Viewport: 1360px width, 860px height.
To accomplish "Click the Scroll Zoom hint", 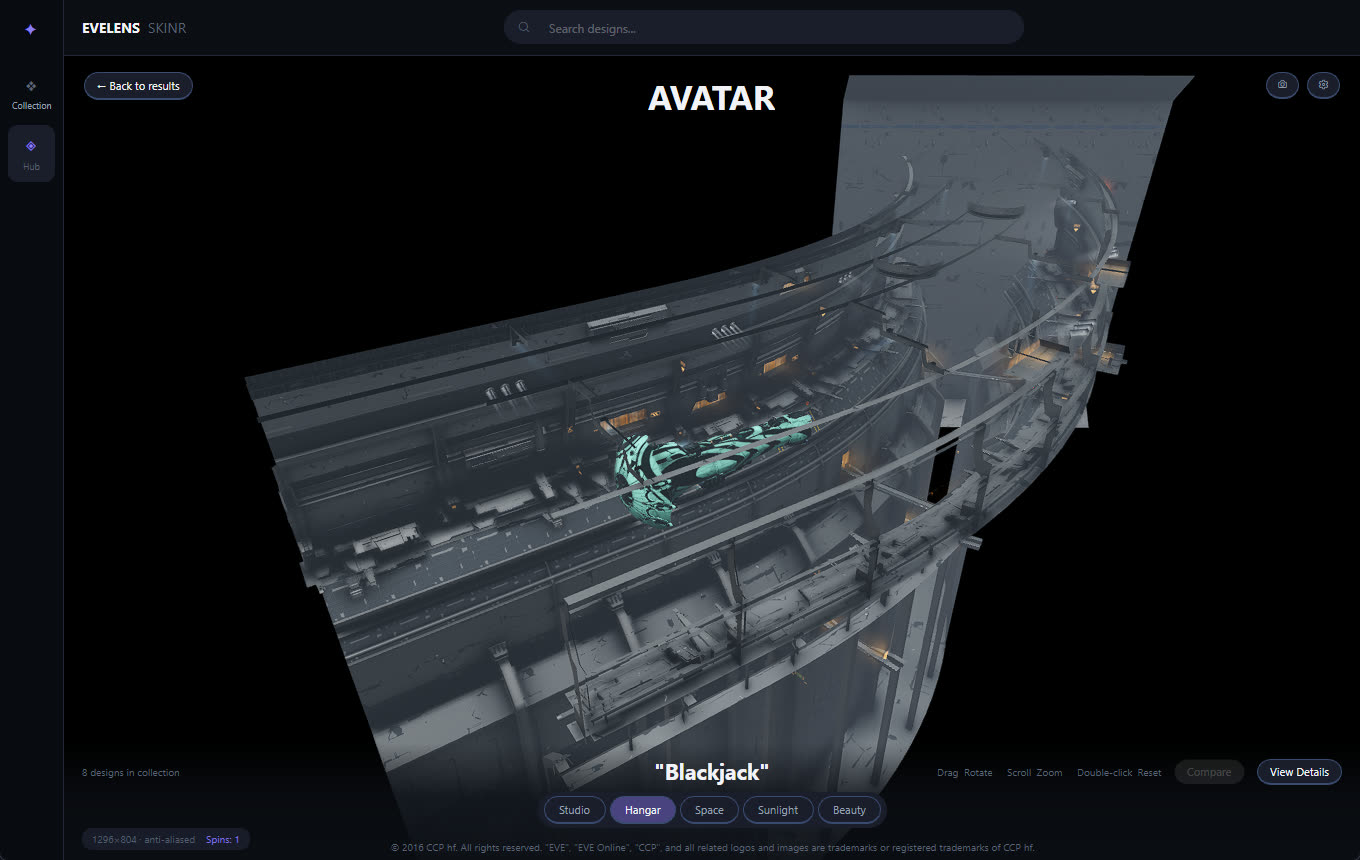I will pos(1034,773).
